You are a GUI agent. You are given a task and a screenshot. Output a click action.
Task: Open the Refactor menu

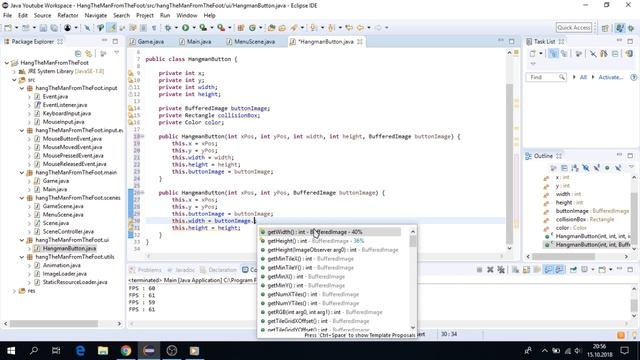click(68, 16)
